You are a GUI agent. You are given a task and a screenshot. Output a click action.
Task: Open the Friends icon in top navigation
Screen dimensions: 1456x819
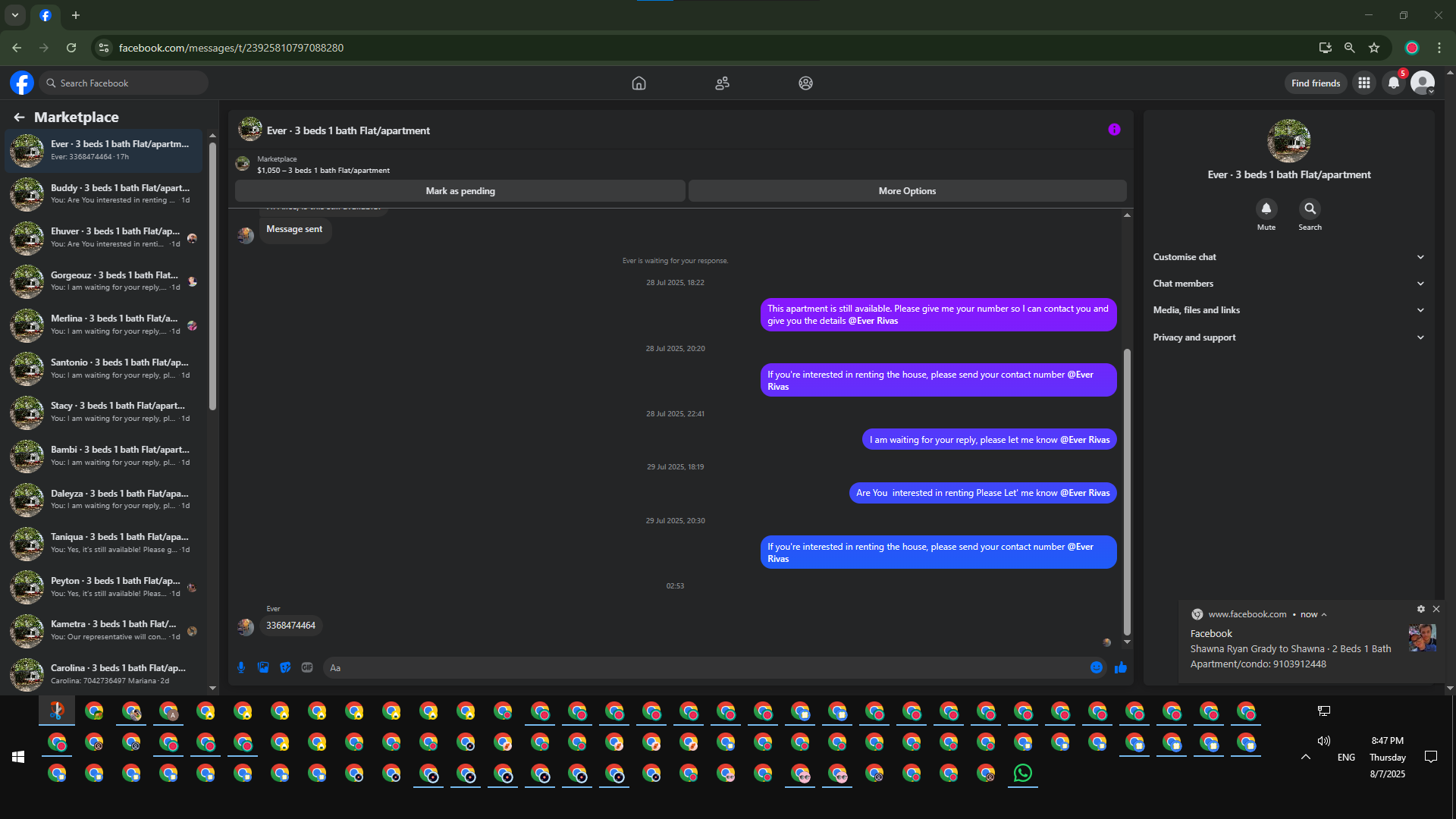click(722, 83)
